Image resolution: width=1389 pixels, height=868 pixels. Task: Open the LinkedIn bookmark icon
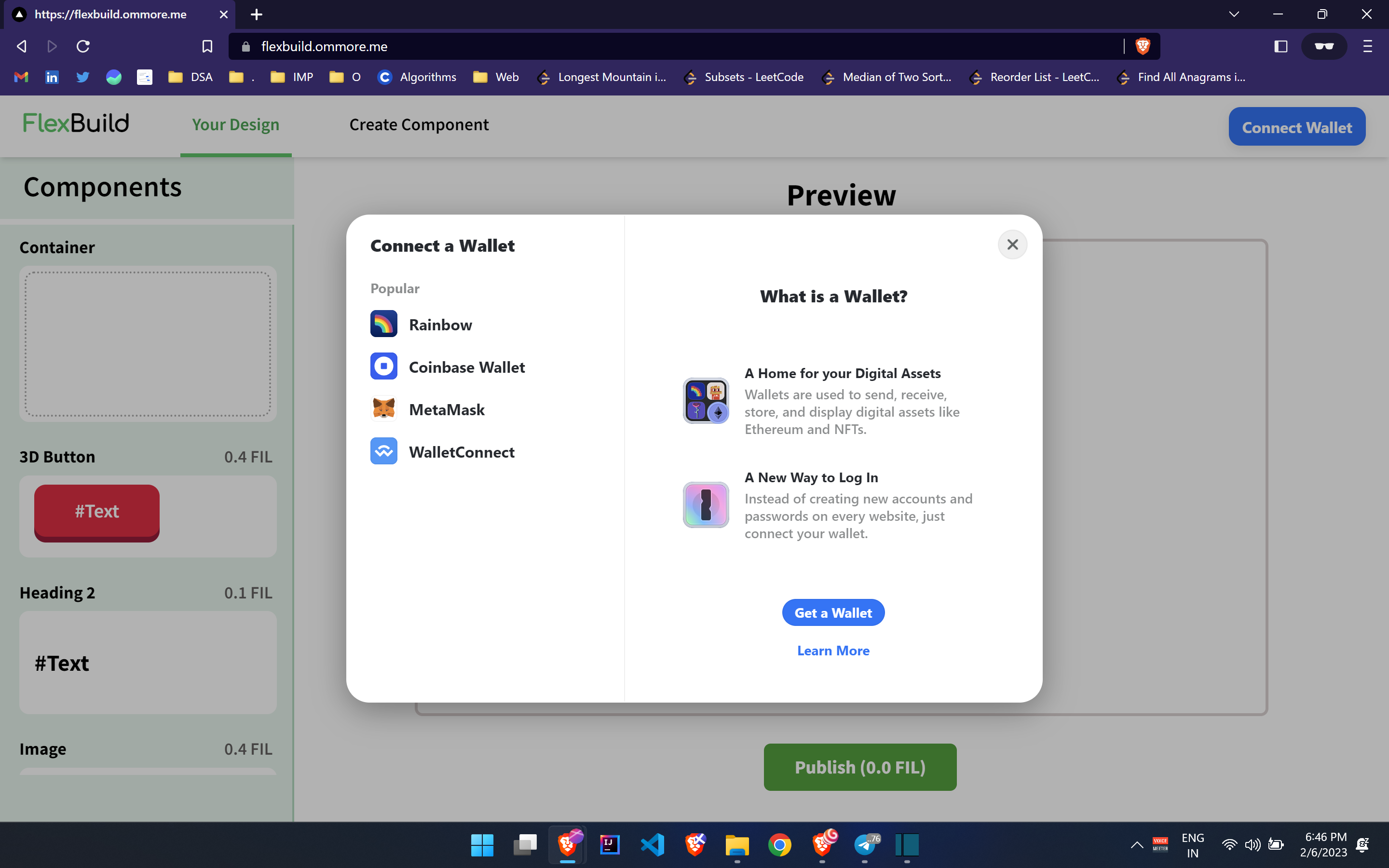tap(52, 77)
